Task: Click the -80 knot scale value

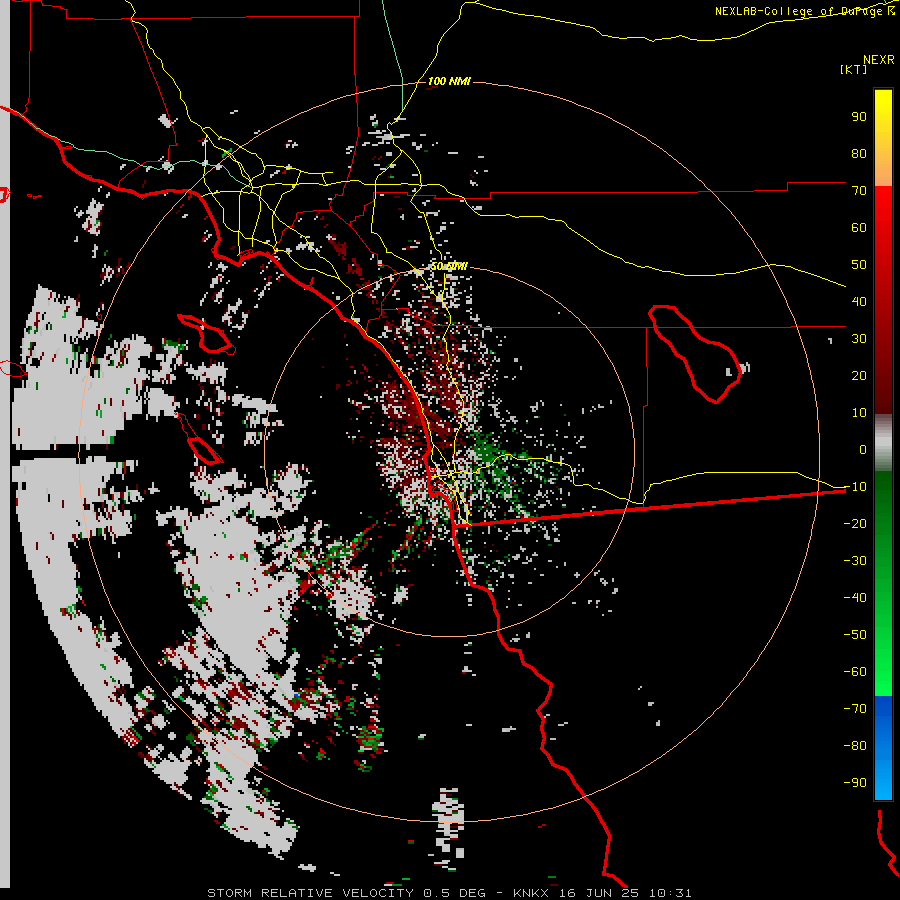Action: click(x=855, y=746)
